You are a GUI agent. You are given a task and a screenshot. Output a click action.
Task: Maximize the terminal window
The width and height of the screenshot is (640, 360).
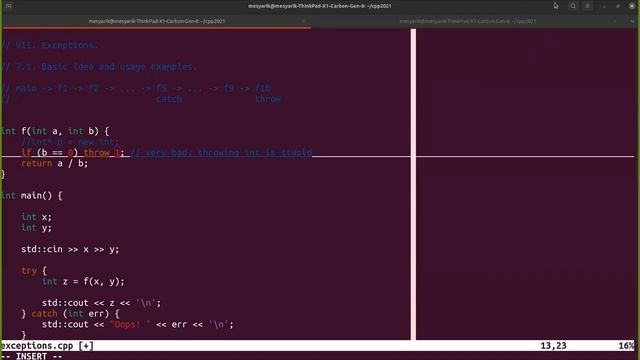(x=618, y=6)
